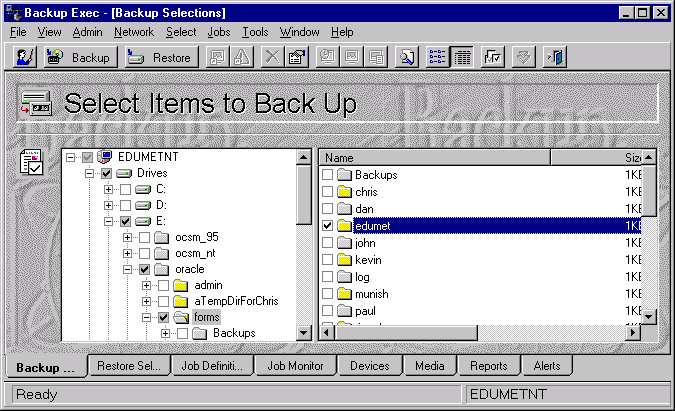Click the dan folder icon

pyautogui.click(x=344, y=209)
